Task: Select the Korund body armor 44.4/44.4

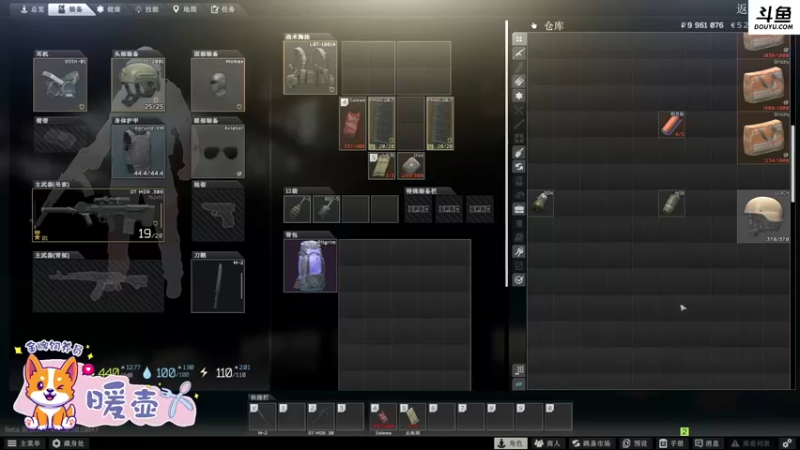Action: point(138,151)
